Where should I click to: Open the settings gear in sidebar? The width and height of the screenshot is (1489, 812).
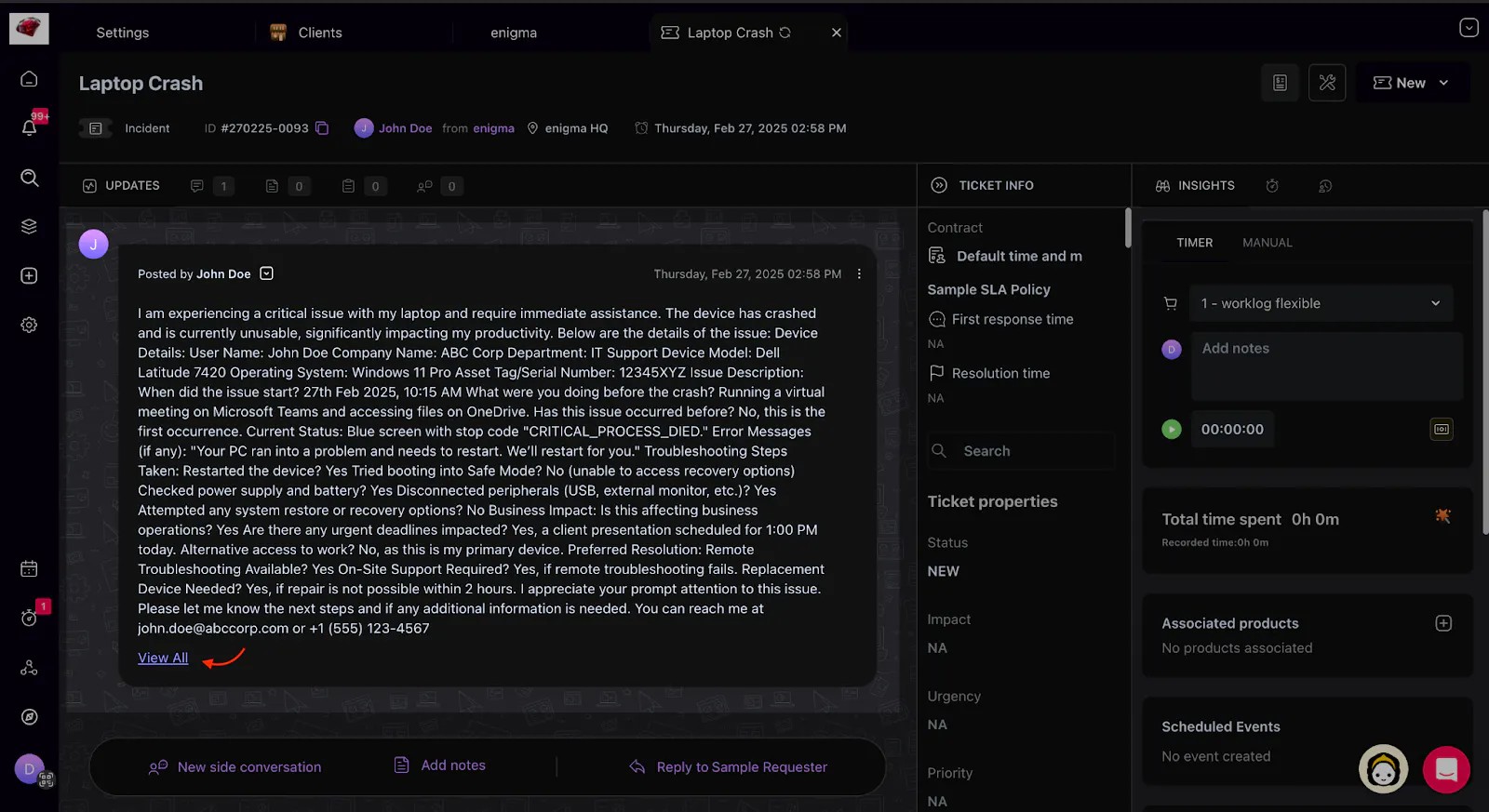pyautogui.click(x=29, y=325)
